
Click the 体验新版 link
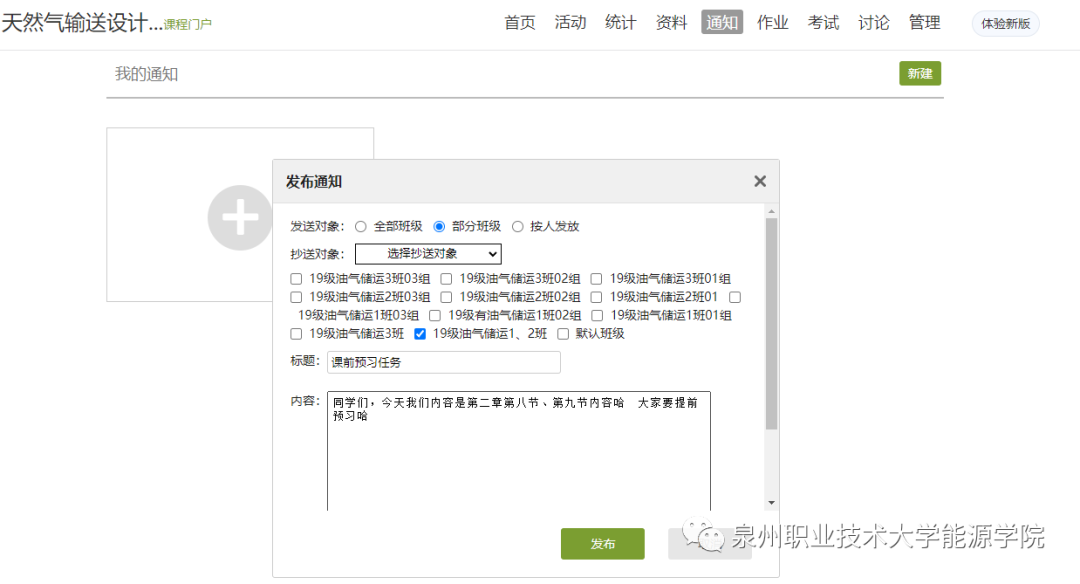coord(1004,23)
